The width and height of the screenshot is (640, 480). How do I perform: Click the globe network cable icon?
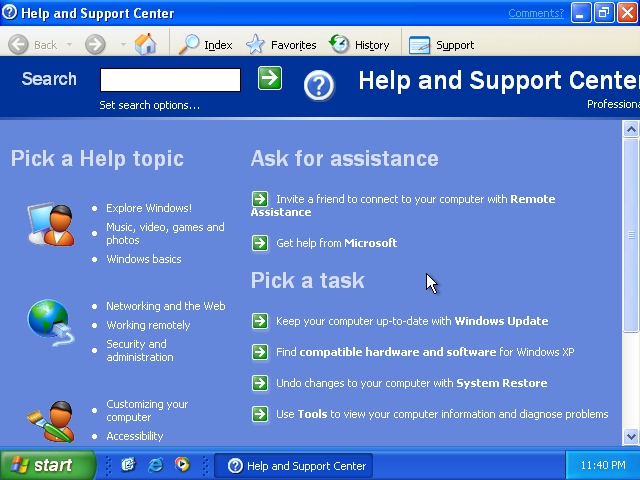pyautogui.click(x=51, y=323)
